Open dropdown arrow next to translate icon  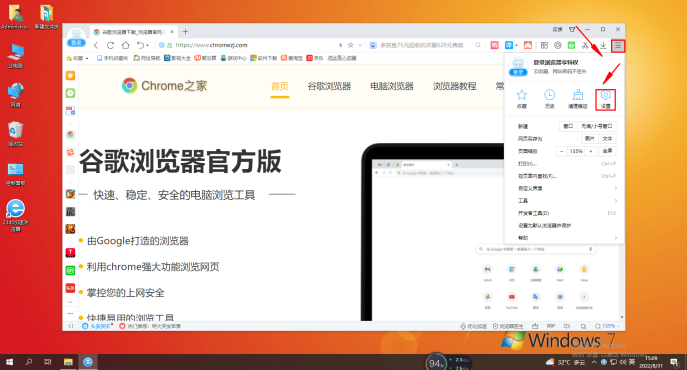point(516,46)
